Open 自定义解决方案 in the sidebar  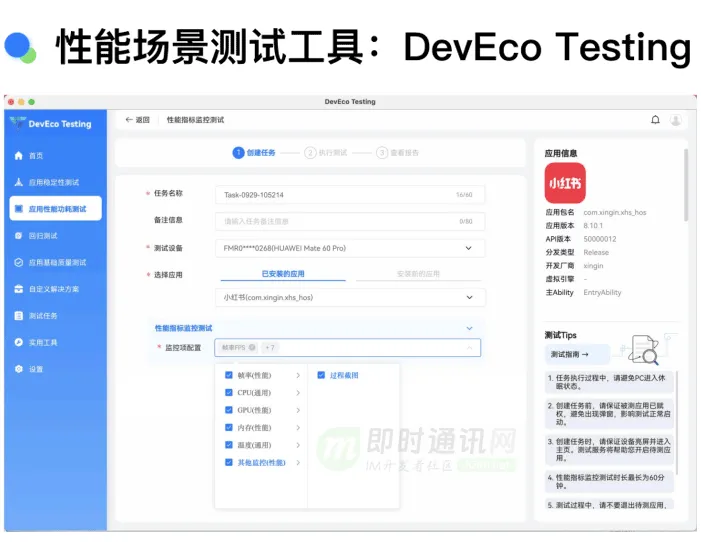point(55,289)
